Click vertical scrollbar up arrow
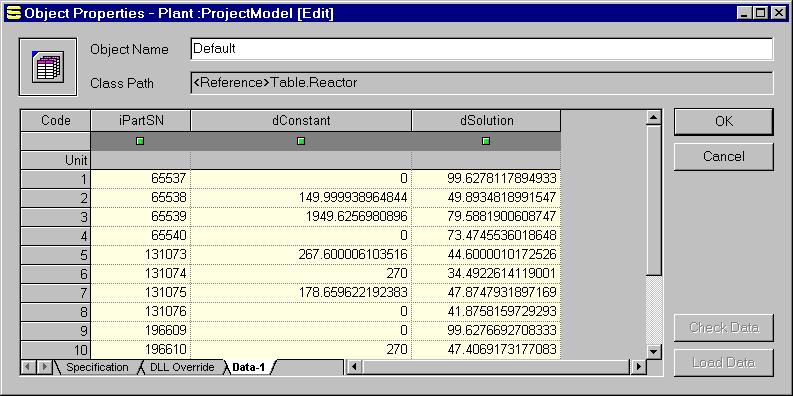The width and height of the screenshot is (793, 396). 654,117
